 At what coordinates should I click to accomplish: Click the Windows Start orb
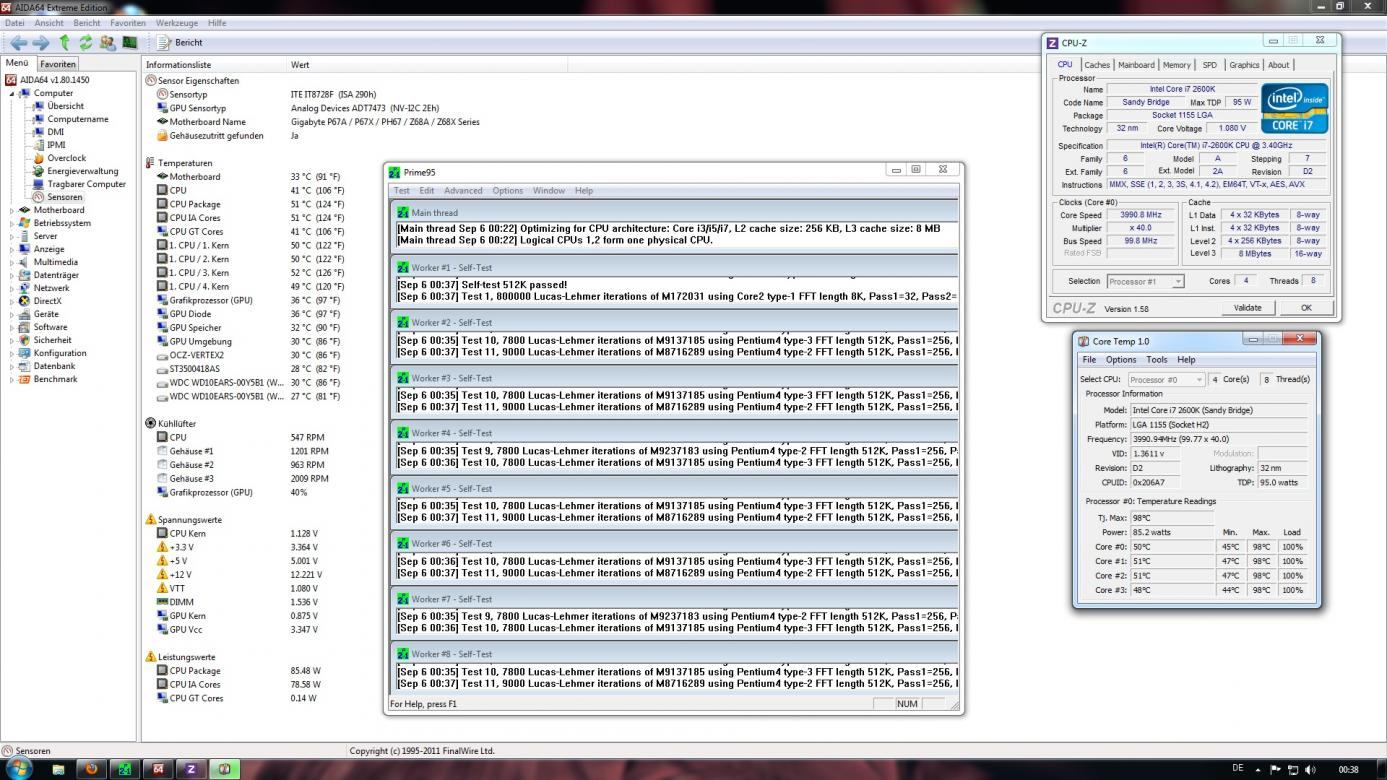(19, 768)
